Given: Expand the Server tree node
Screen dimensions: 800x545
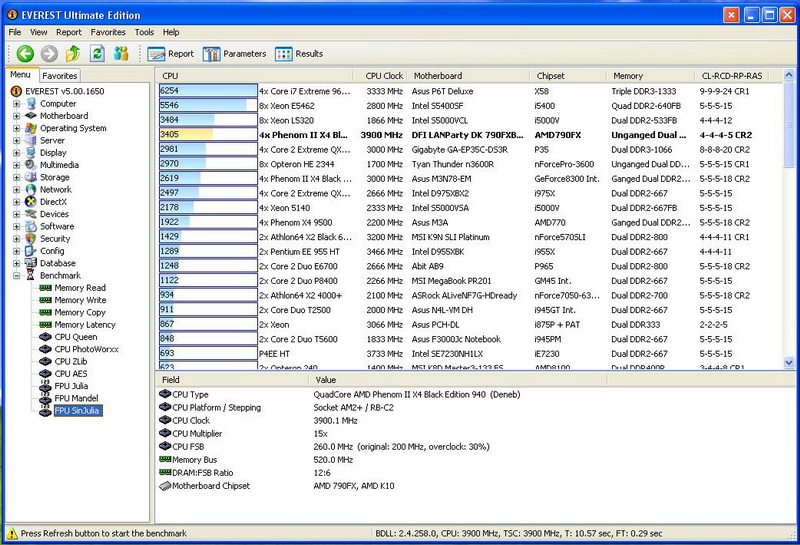Looking at the screenshot, I should pos(17,140).
